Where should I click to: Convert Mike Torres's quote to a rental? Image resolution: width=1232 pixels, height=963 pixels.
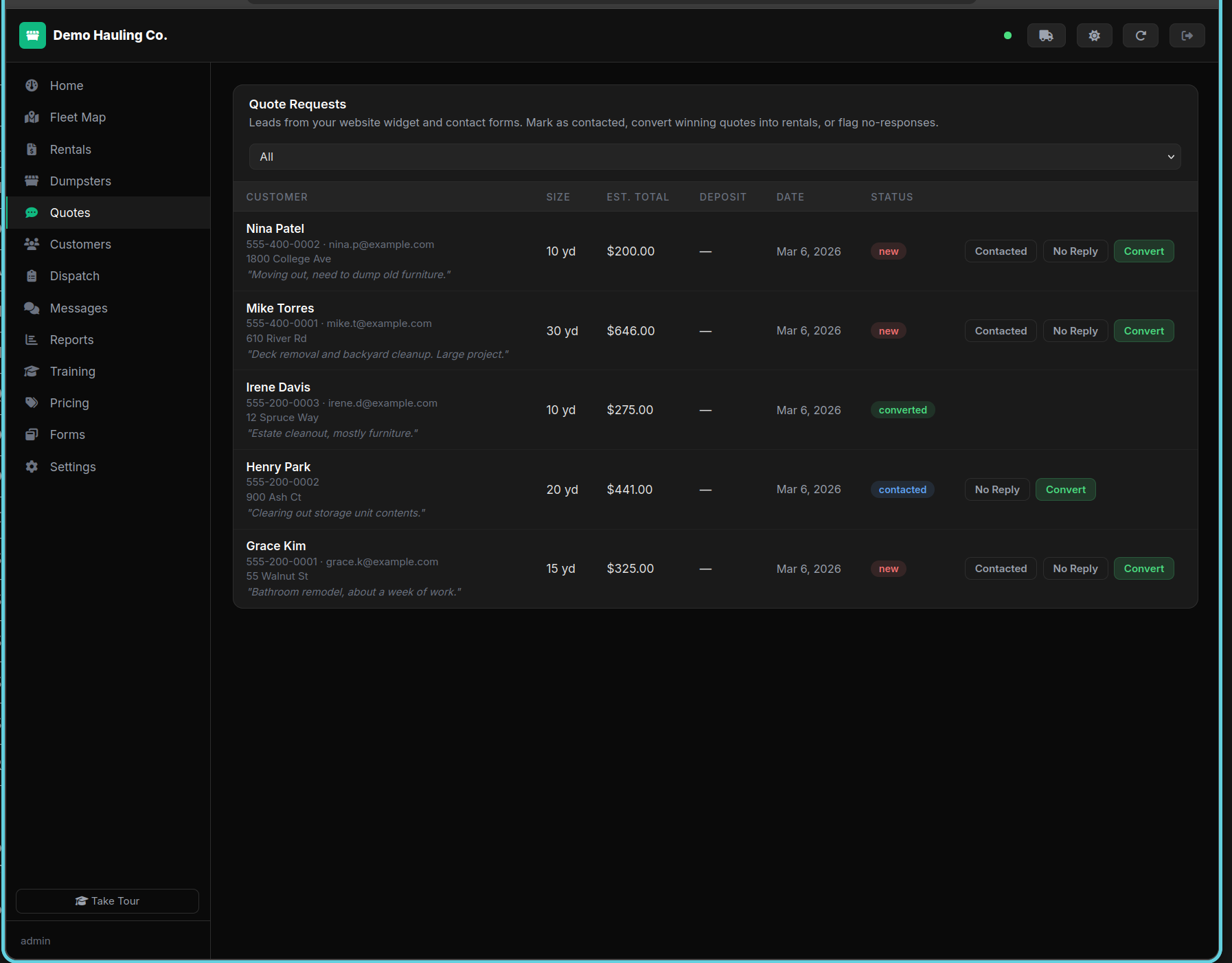point(1143,331)
